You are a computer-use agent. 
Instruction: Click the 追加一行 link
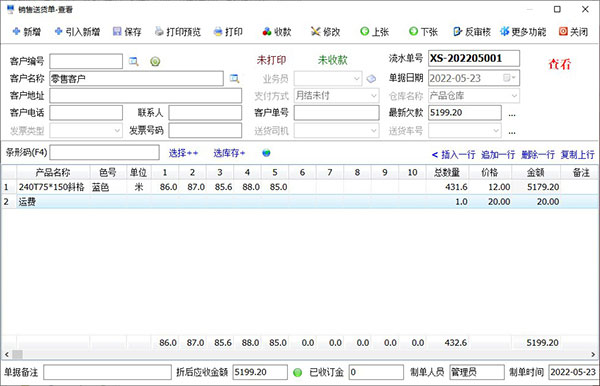pyautogui.click(x=498, y=155)
